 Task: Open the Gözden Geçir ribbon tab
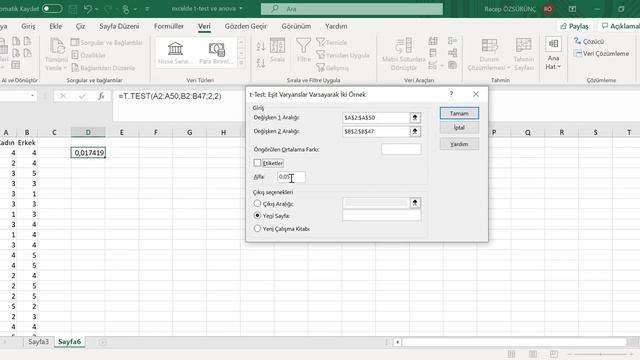245,26
